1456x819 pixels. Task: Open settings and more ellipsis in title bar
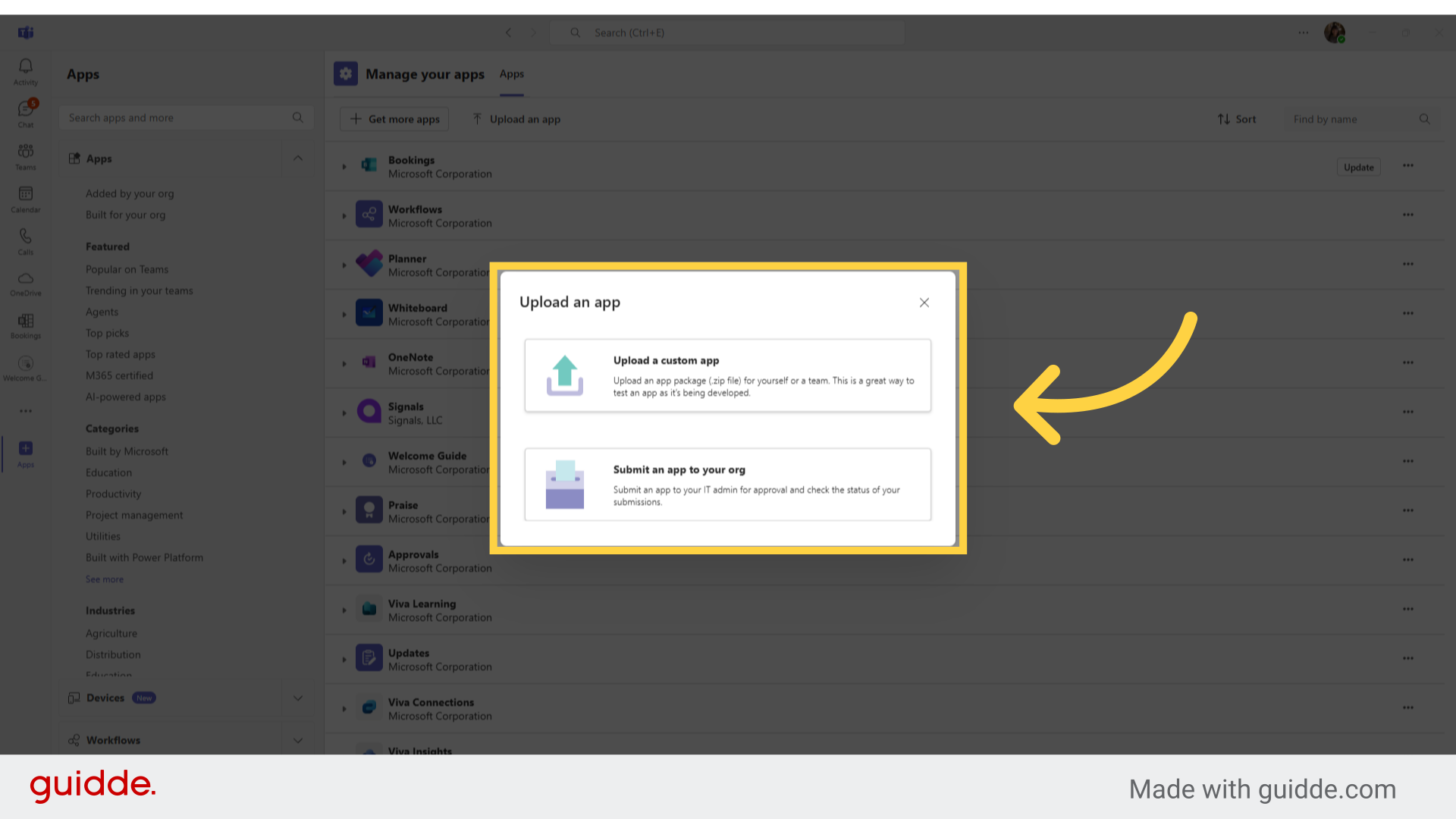pyautogui.click(x=1303, y=33)
